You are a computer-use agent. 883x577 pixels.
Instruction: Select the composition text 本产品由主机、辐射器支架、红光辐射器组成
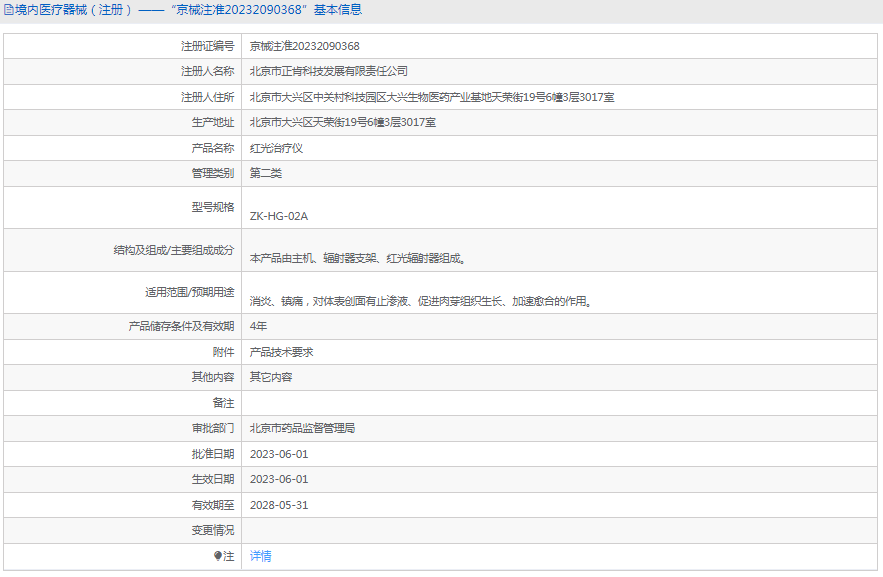pyautogui.click(x=358, y=259)
